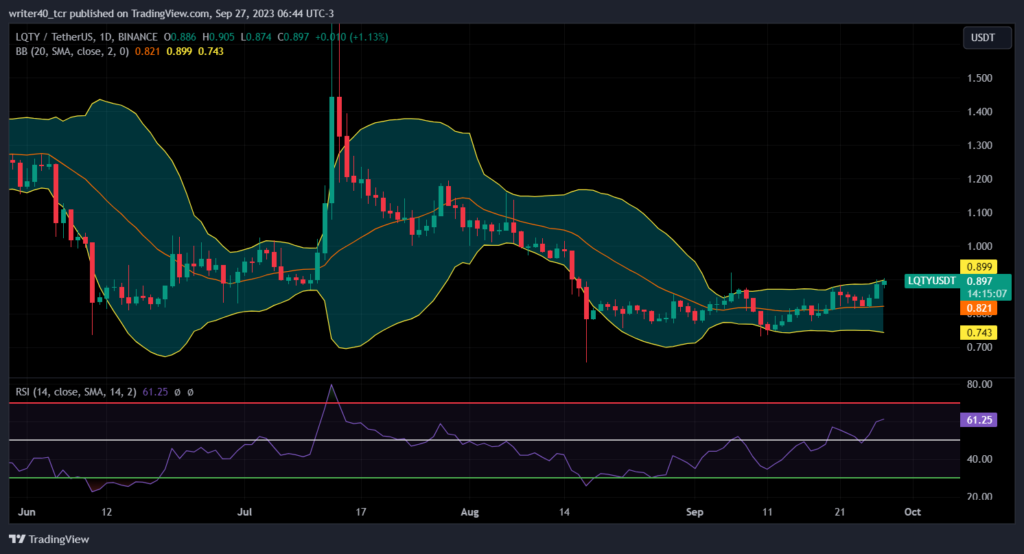Click the 1.100 price axis label
Screen dimensions: 1024x554
979,212
